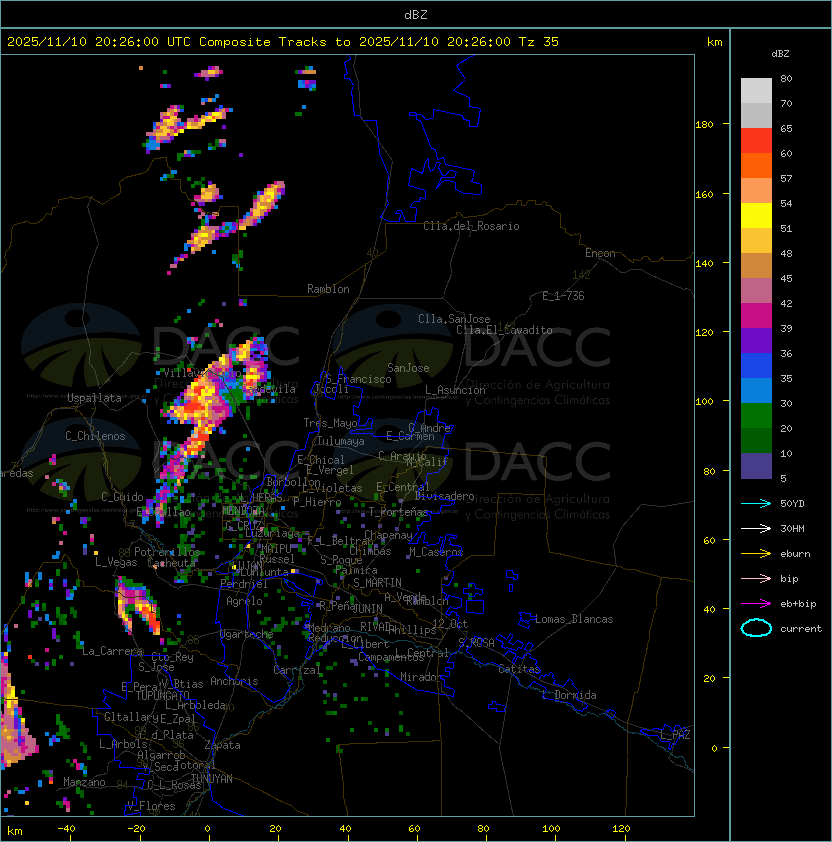
Task: Click the white 30HM arrow in legend
Action: (x=756, y=528)
